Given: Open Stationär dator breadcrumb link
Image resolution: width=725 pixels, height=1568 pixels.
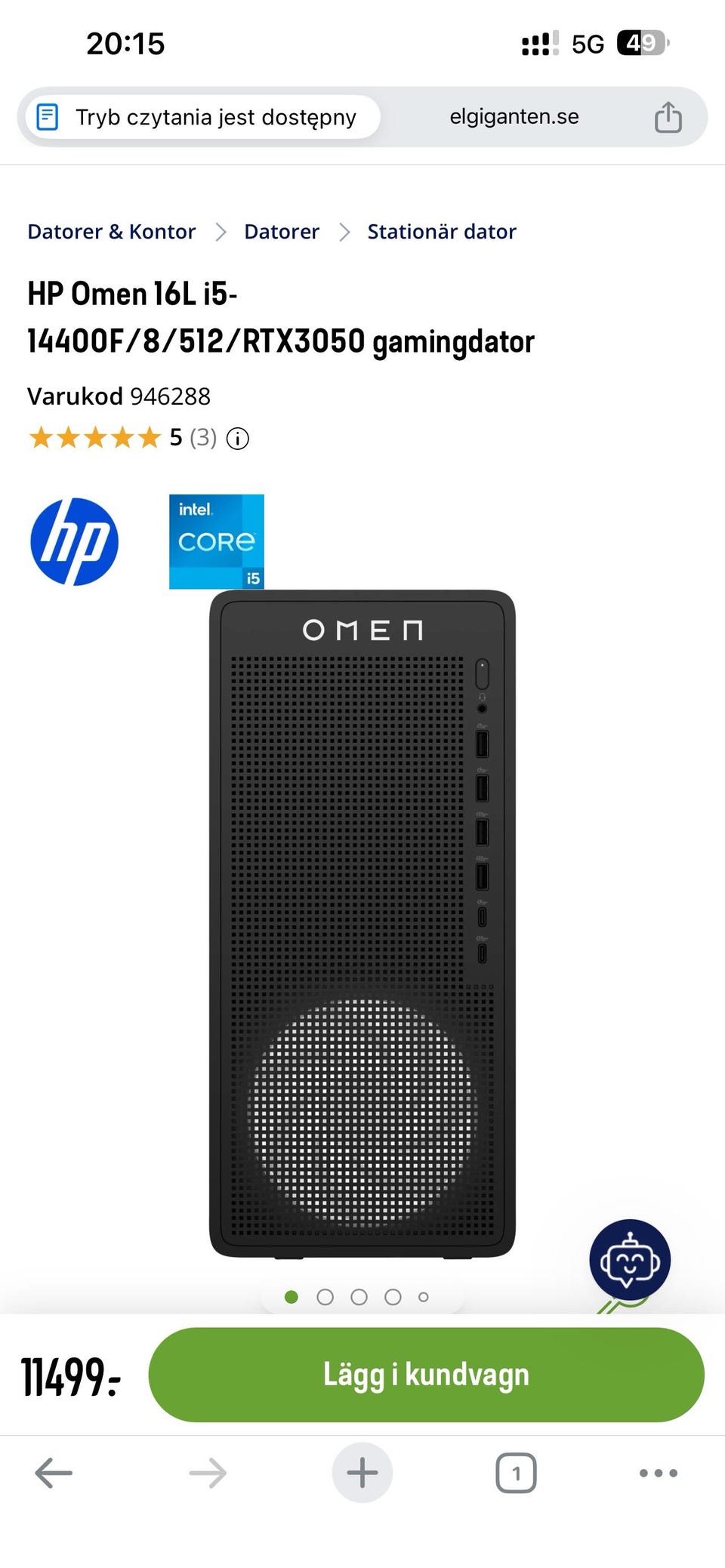Looking at the screenshot, I should click(442, 232).
